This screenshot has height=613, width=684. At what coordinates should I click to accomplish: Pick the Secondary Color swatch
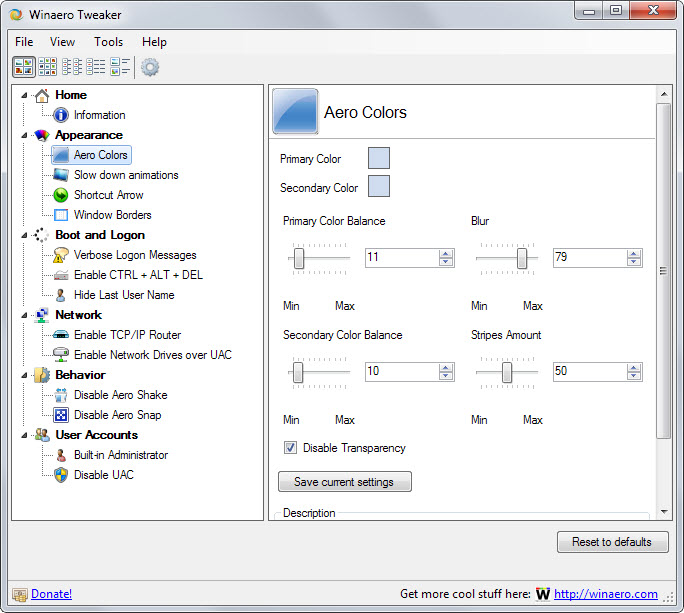coord(379,186)
